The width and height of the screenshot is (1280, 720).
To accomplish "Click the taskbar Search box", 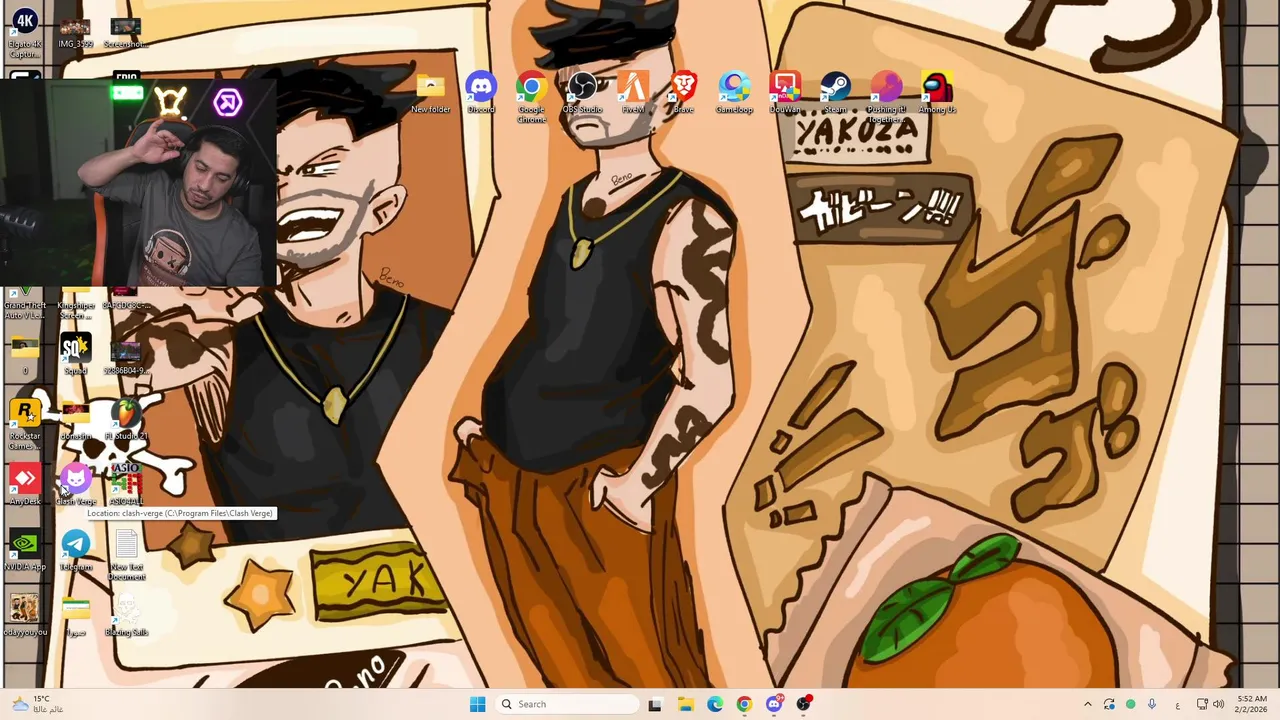I will [566, 704].
